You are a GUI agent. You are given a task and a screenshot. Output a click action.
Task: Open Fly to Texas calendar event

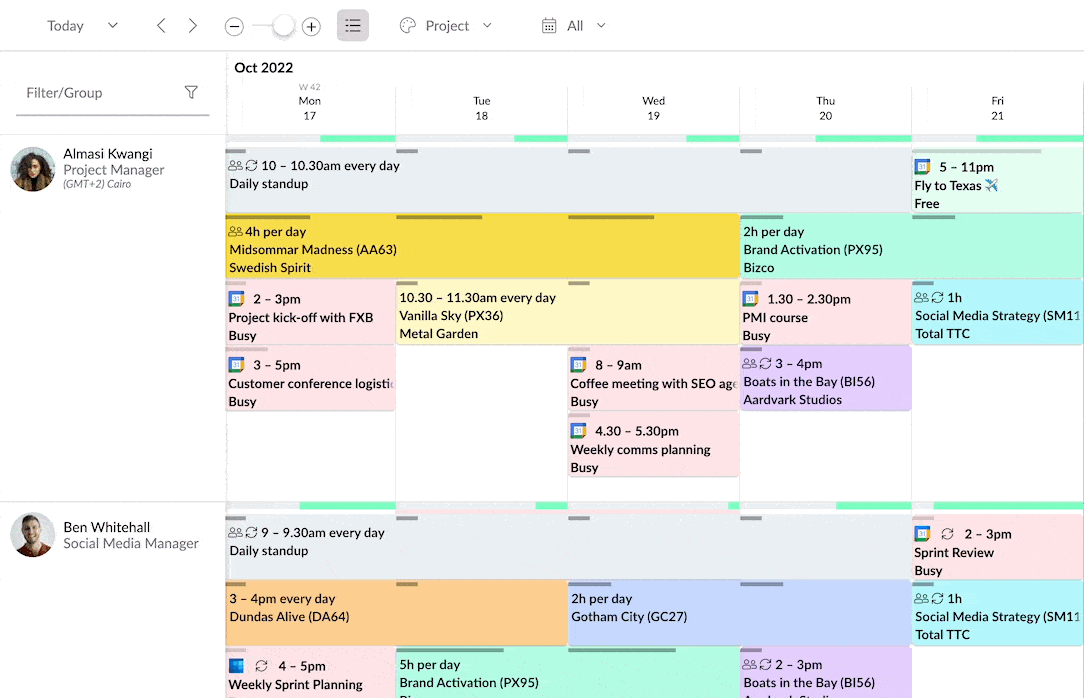(x=997, y=181)
